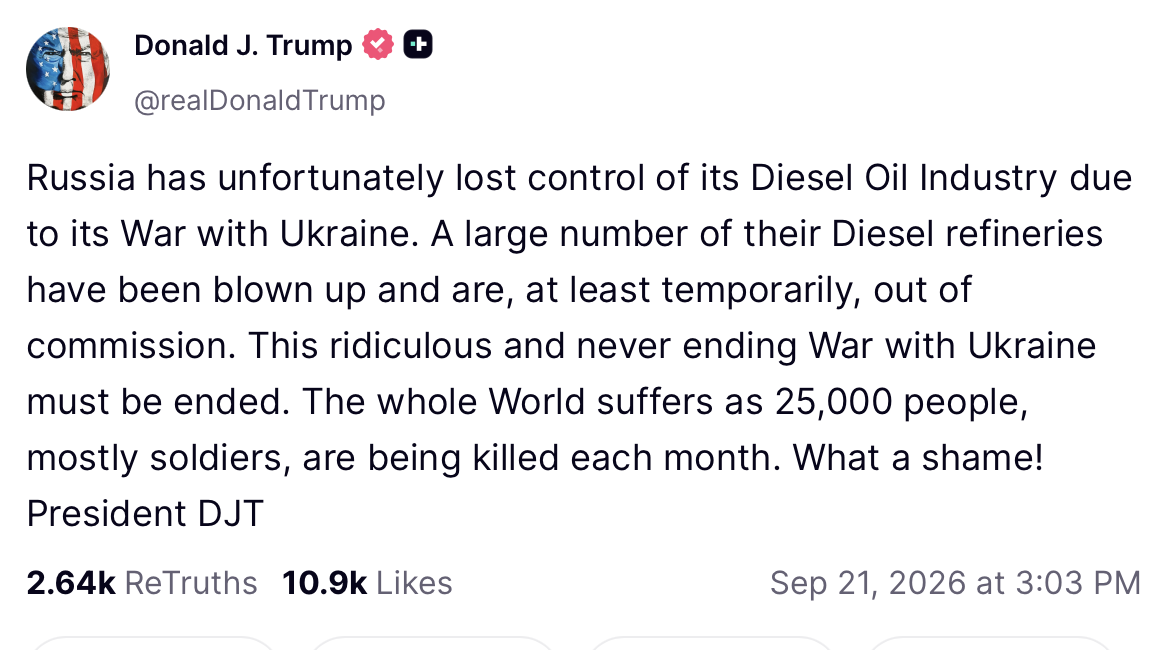Open the Donald J. Trump display name
This screenshot has height=650, width=1168.
coord(243,45)
